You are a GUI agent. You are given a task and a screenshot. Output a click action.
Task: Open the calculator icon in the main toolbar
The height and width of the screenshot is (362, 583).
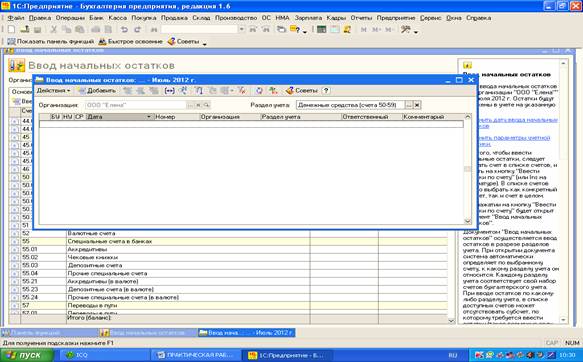coord(321,29)
